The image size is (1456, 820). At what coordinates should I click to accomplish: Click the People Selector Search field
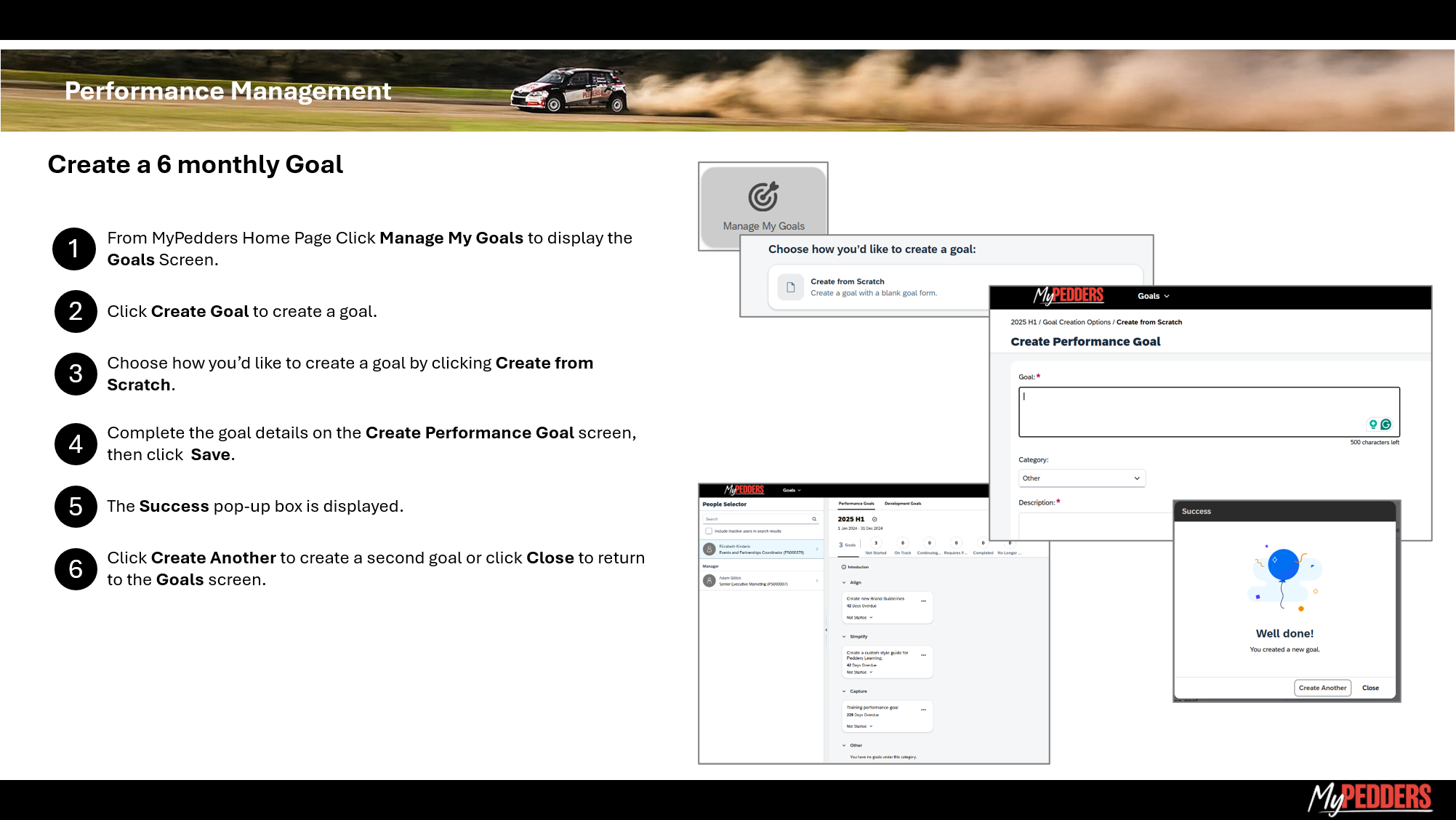pos(760,519)
